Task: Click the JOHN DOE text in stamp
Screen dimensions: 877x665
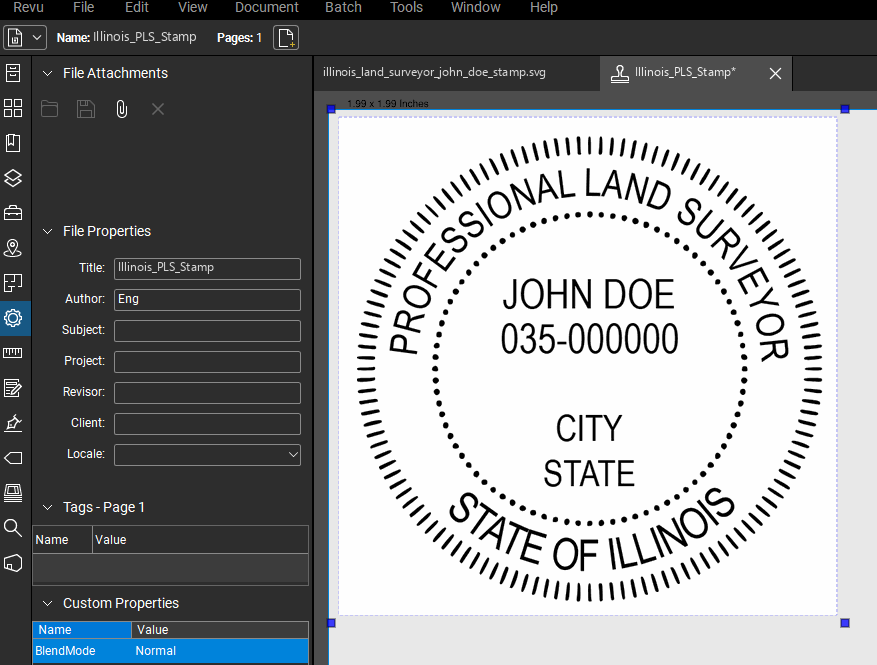Action: (588, 295)
